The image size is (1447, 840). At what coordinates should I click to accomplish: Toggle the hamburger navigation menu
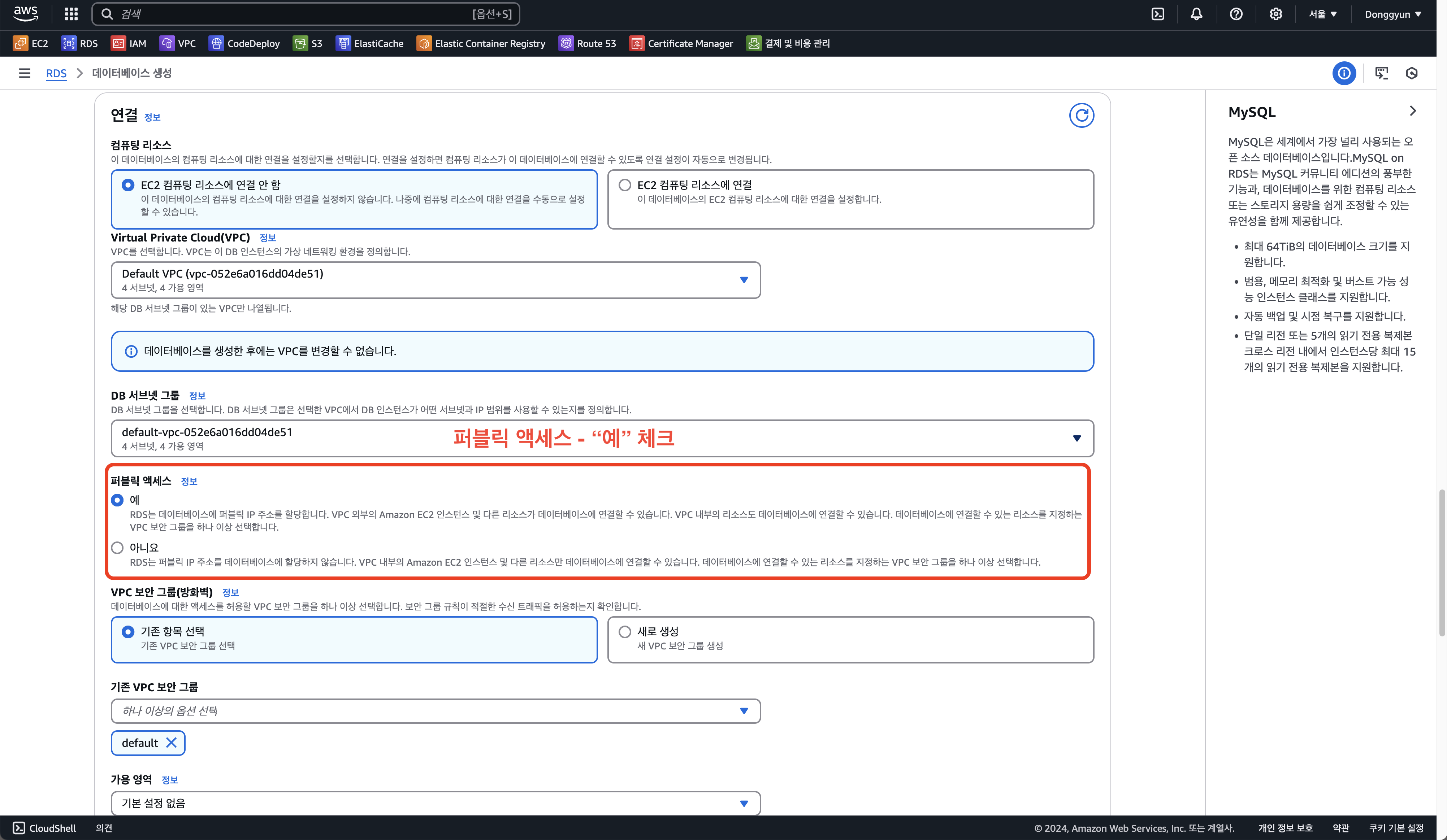point(24,73)
